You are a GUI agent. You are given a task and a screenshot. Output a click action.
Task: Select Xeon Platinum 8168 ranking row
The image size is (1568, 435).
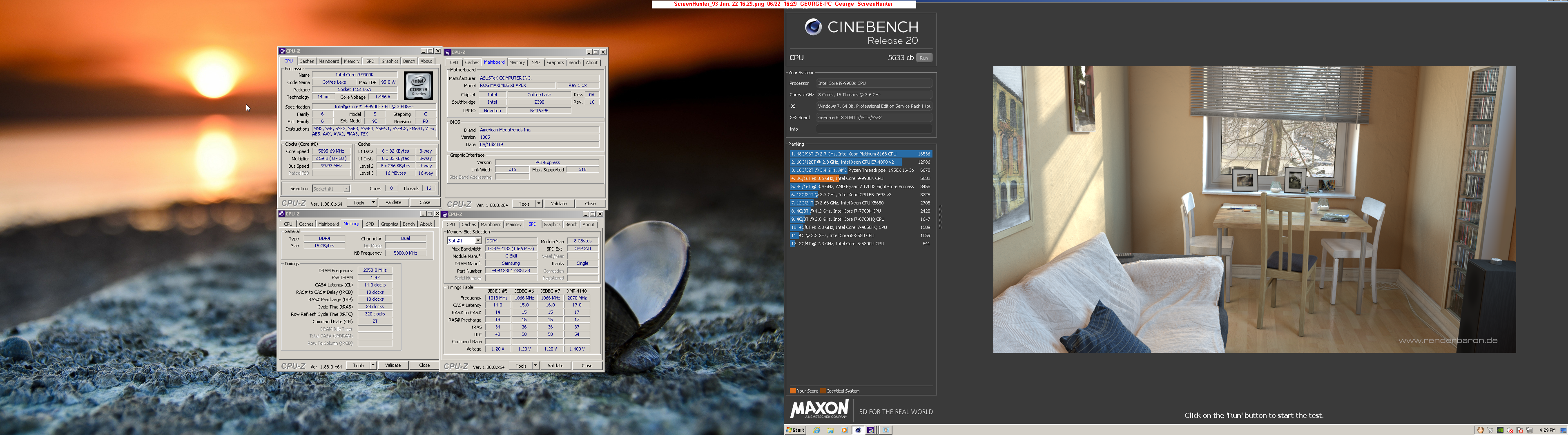click(861, 154)
